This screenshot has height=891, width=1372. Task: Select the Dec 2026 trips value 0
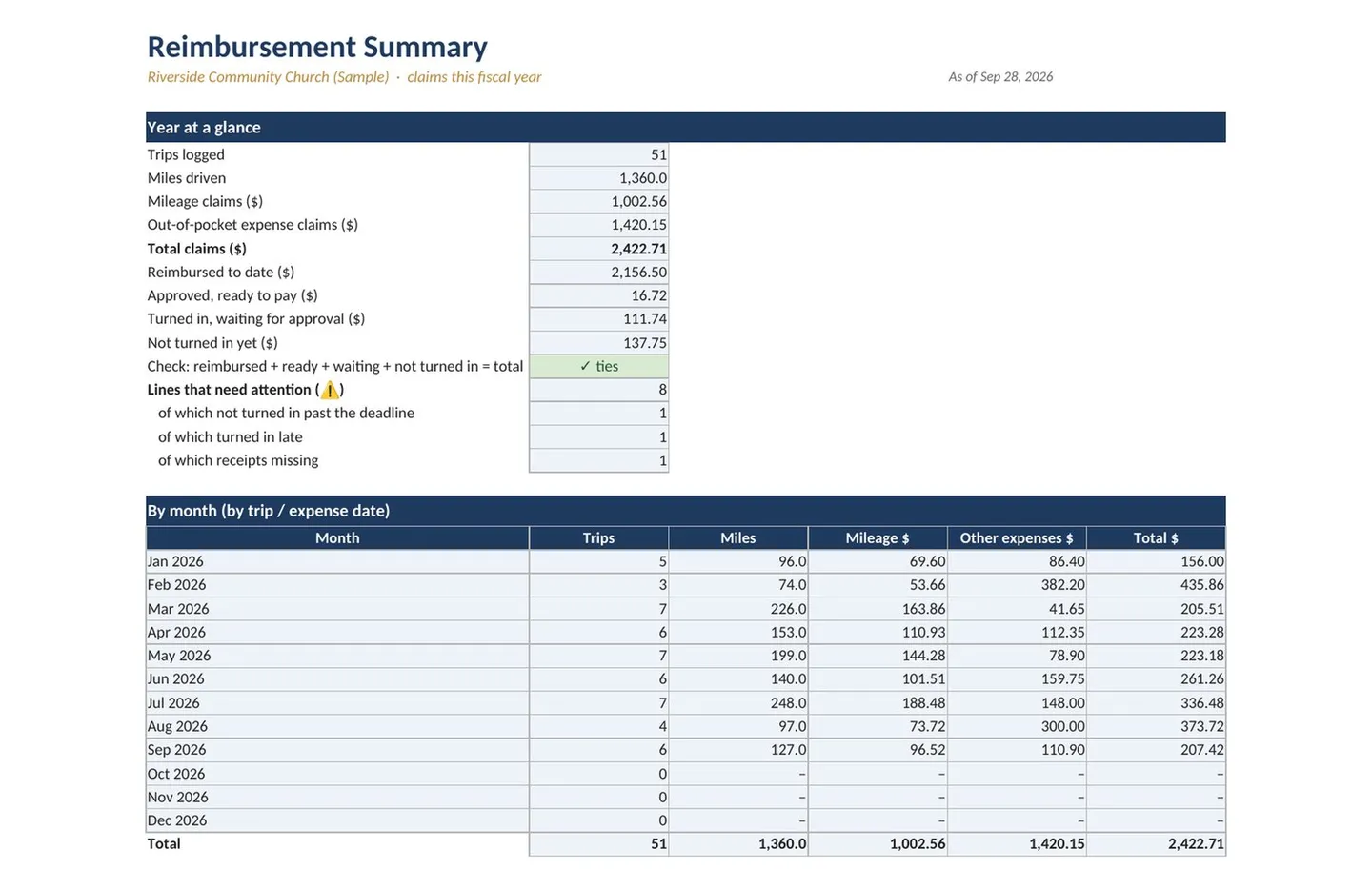coord(598,820)
